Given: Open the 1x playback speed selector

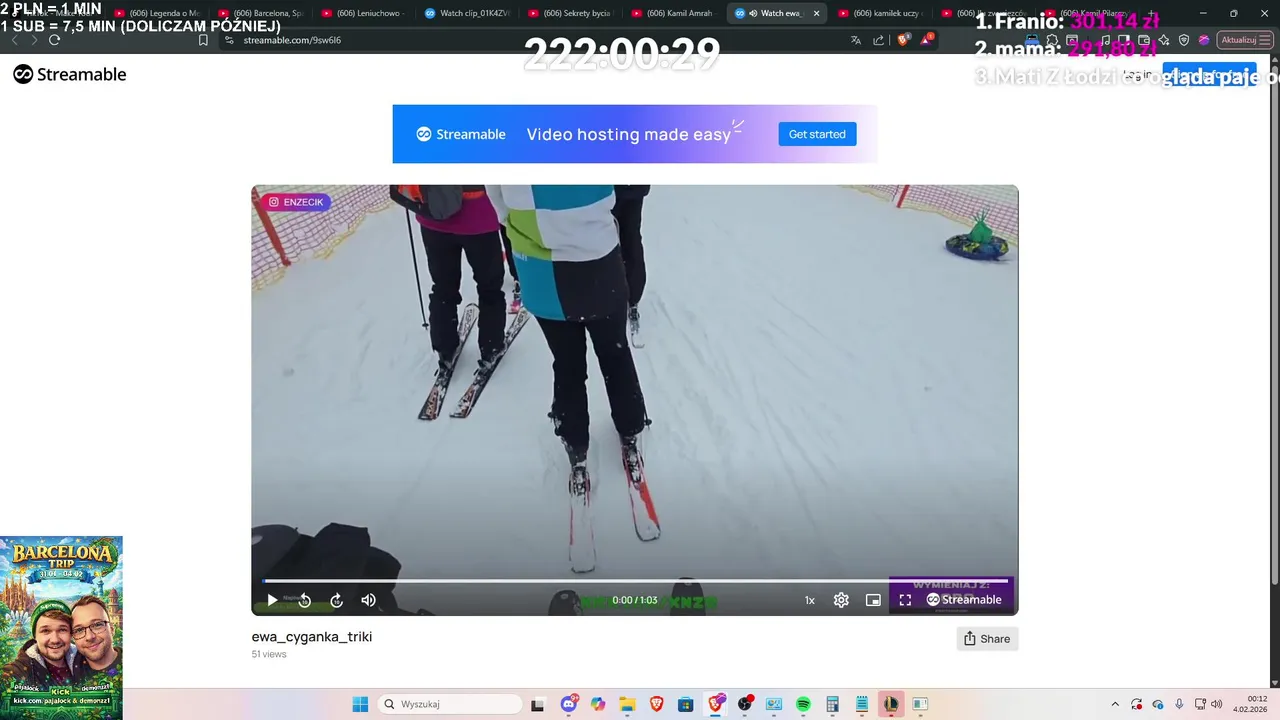Looking at the screenshot, I should point(810,600).
